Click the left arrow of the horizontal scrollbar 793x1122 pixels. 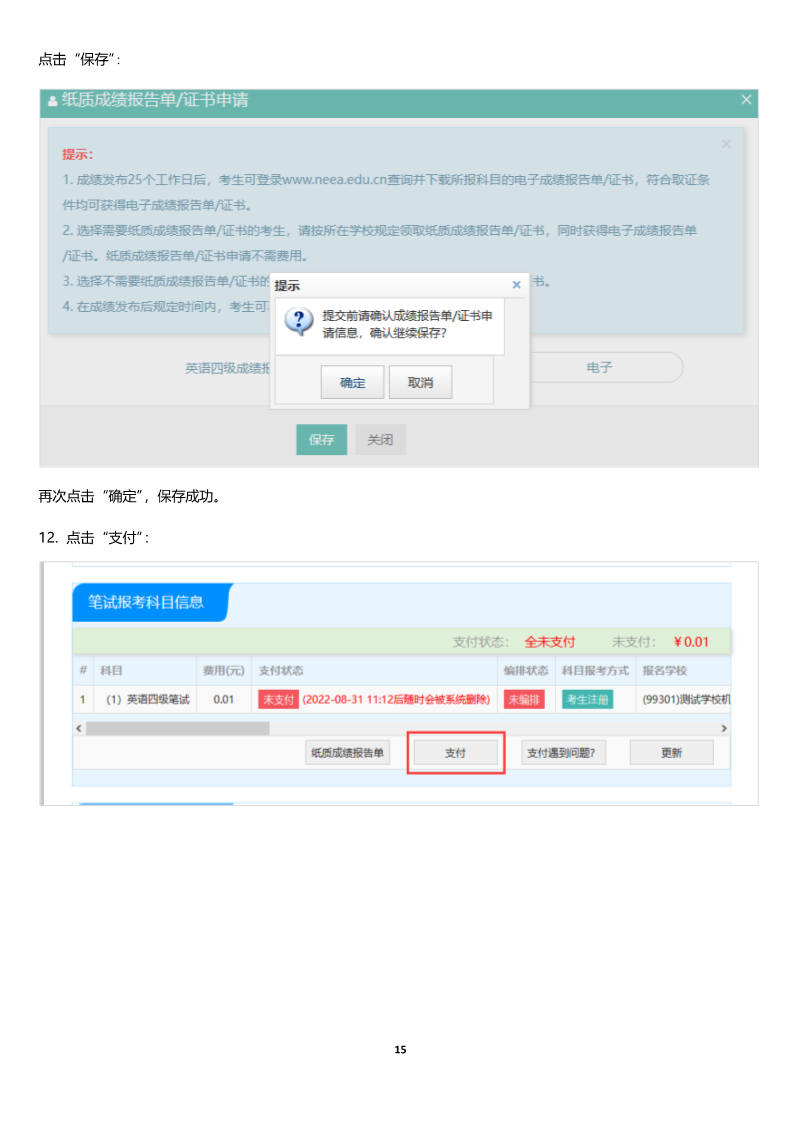pos(79,728)
